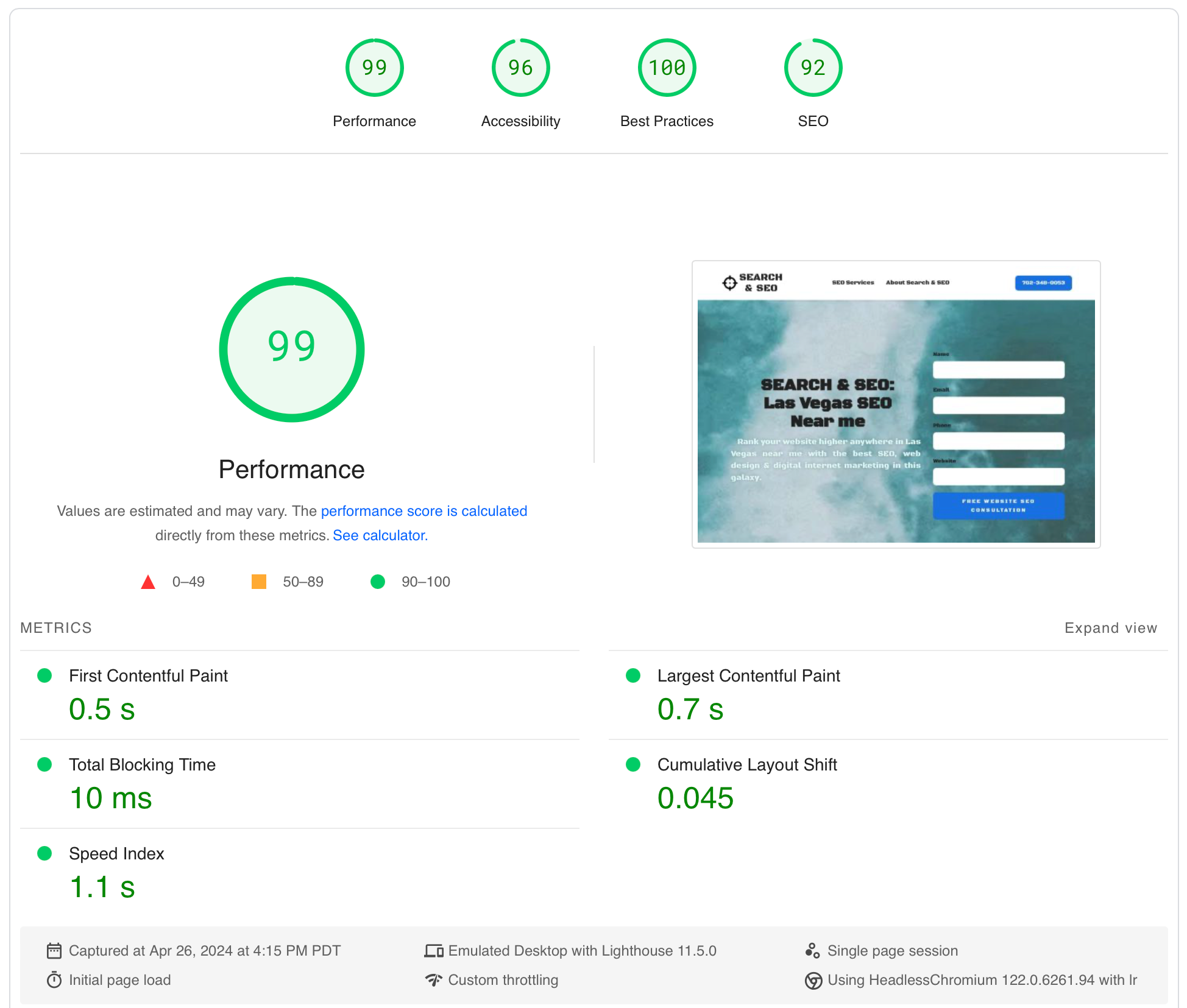Image resolution: width=1187 pixels, height=1008 pixels.
Task: Select the Performance label under the top gauges
Action: point(374,121)
